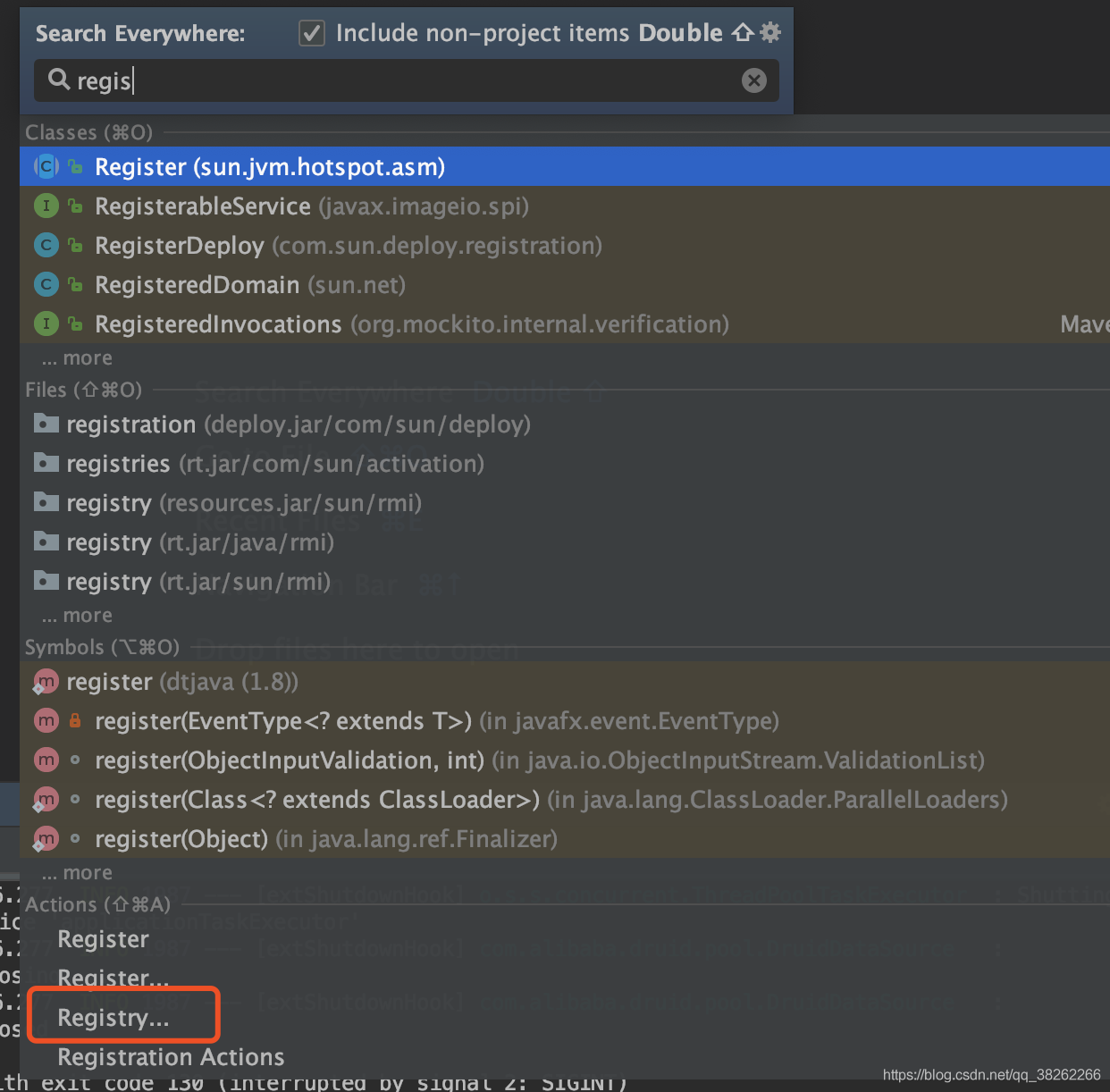Open the Registry... action

click(114, 1018)
